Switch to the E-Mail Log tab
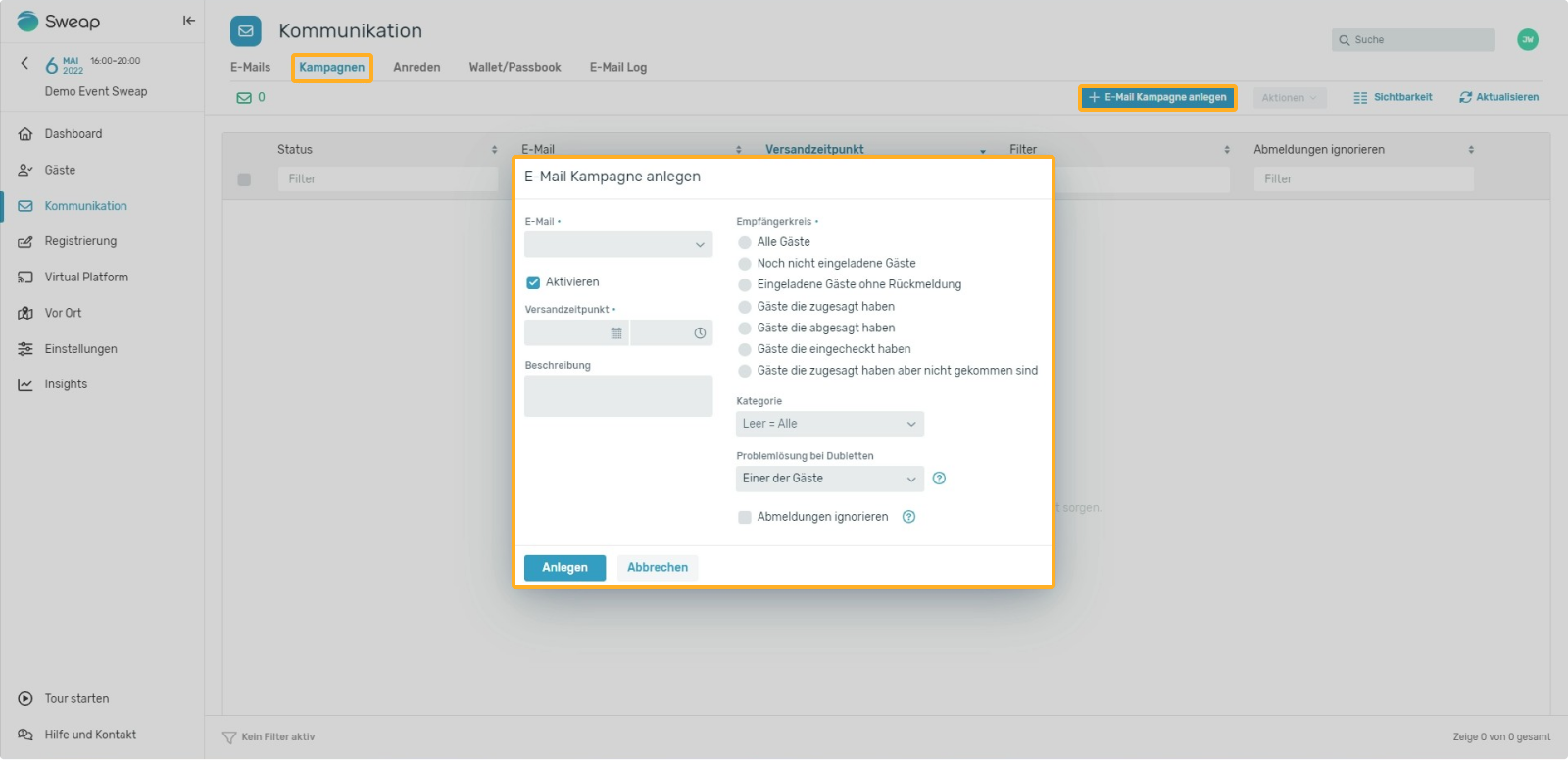 click(618, 68)
